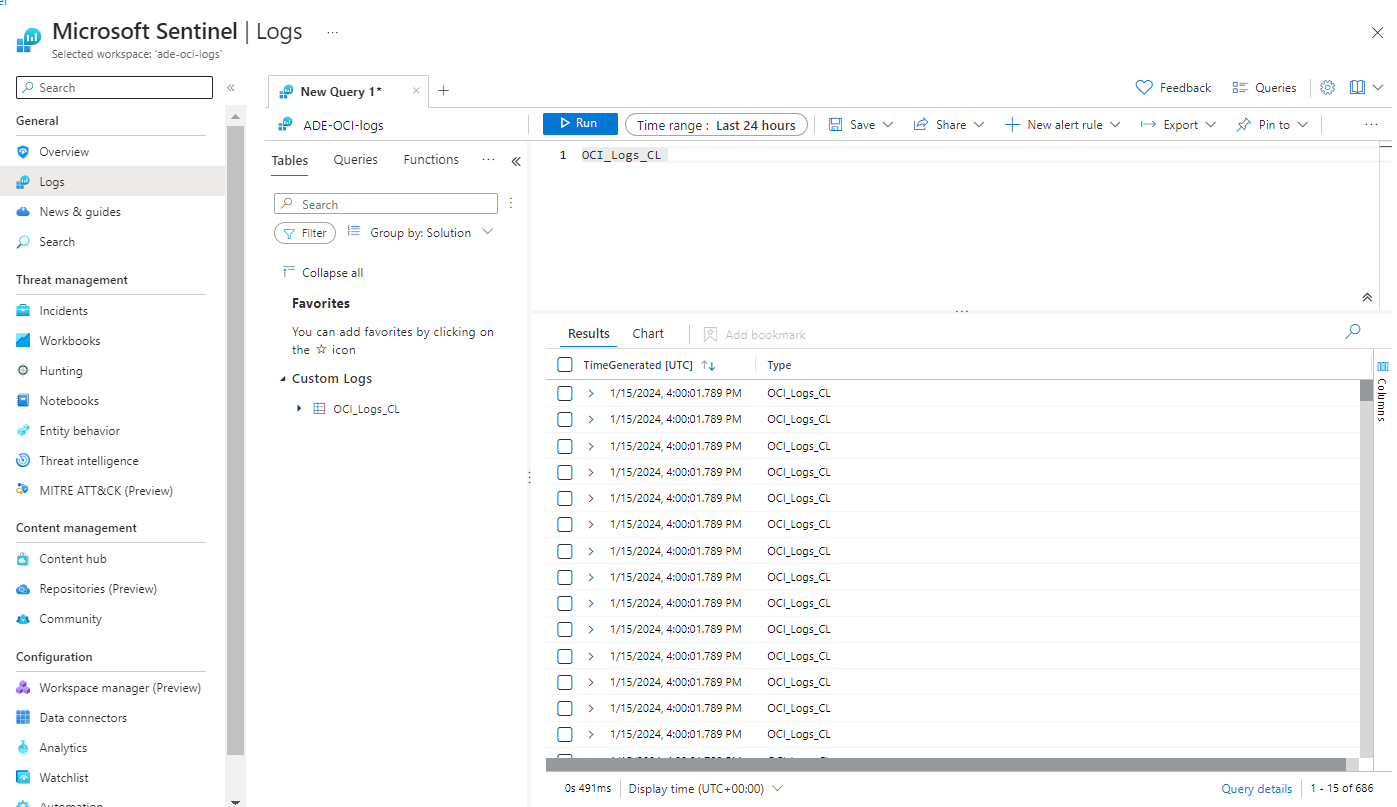
Task: Switch to the Functions tab
Action: (x=431, y=160)
